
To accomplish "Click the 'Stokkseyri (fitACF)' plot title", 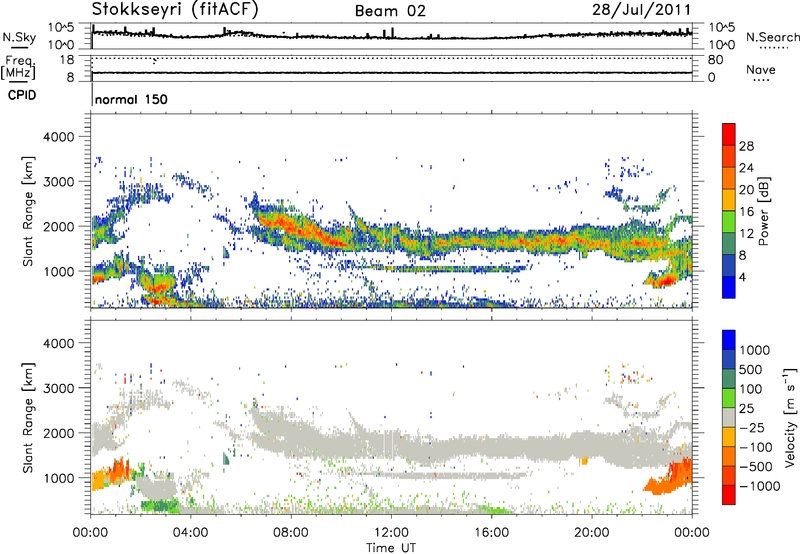I will tap(175, 9).
